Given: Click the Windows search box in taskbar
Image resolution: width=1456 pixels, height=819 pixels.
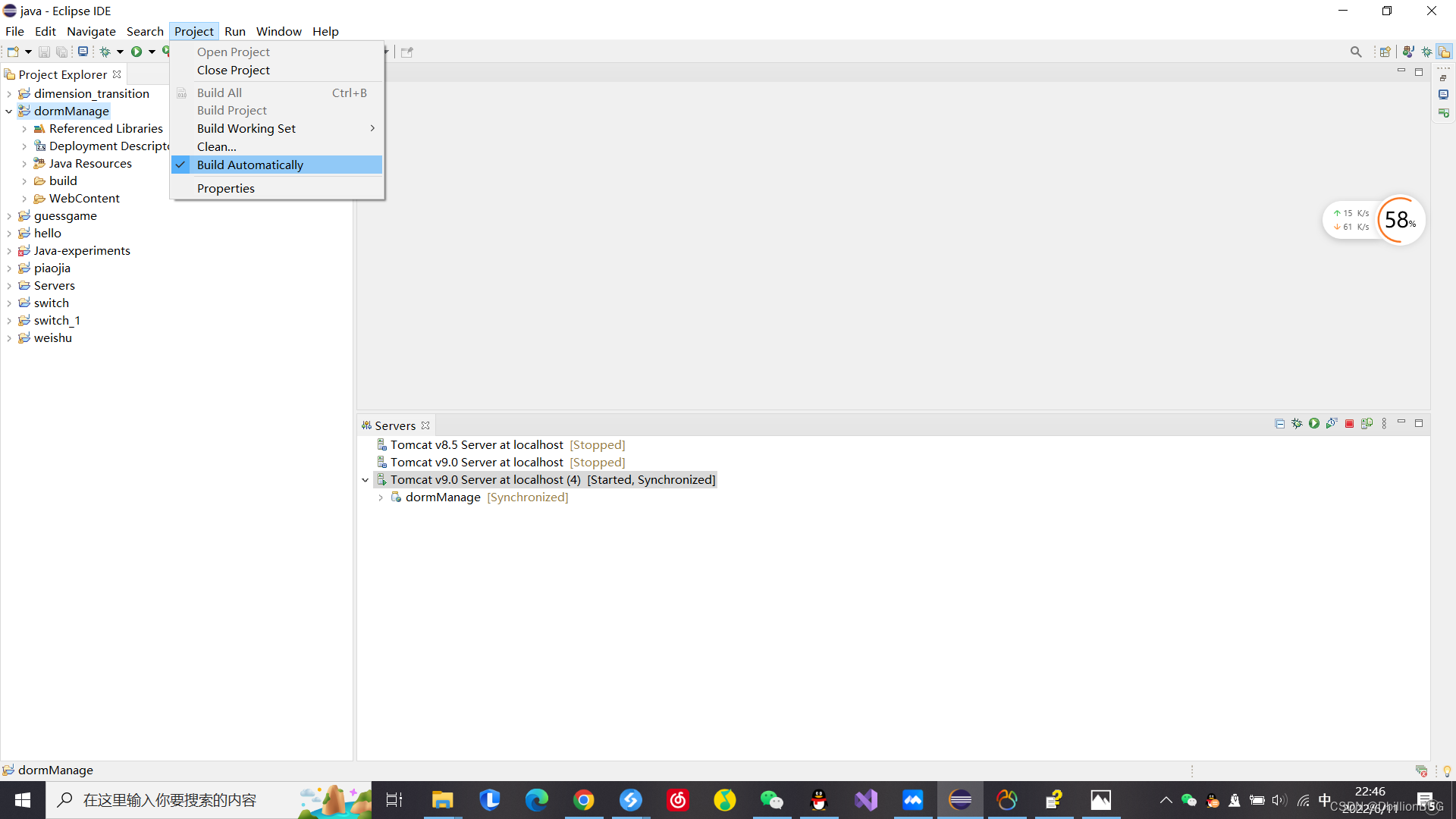Looking at the screenshot, I should coord(209,800).
